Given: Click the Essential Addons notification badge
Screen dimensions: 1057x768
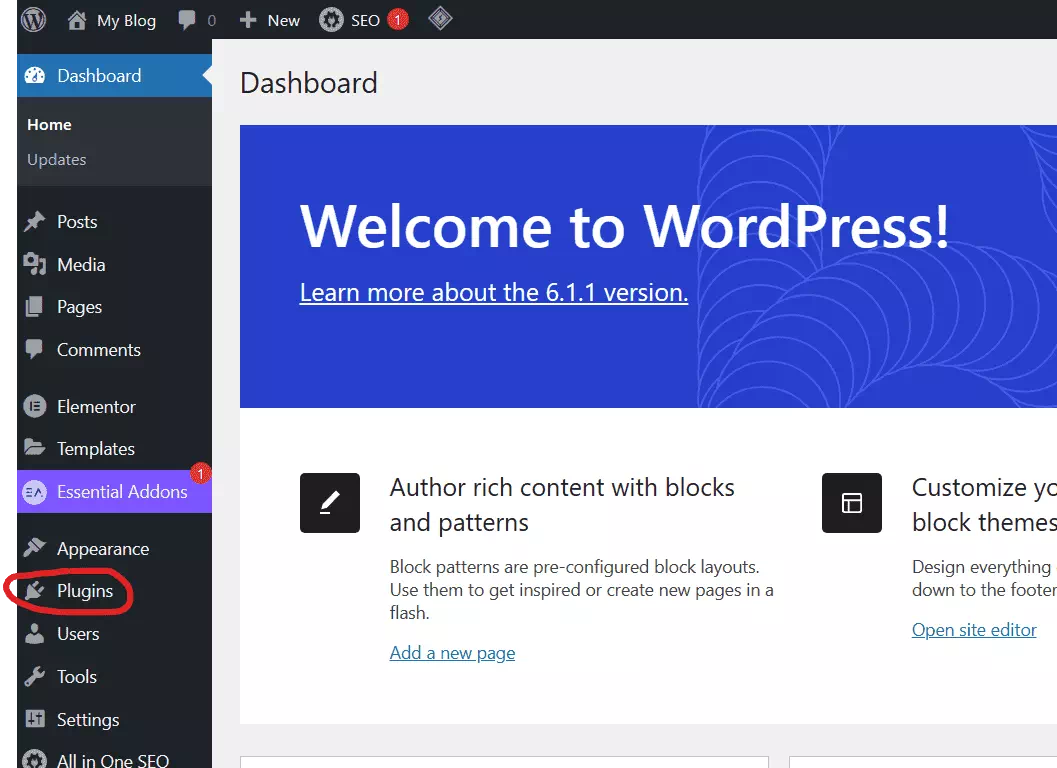Looking at the screenshot, I should coord(200,474).
